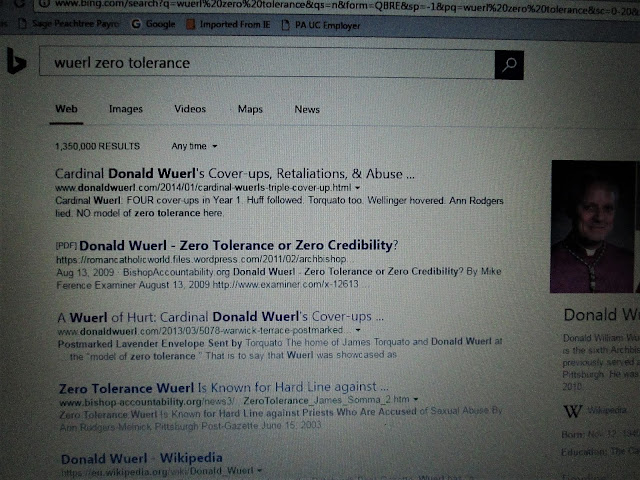Click the Donald Wuerl sidebar heading
Viewport: 640px width, 480px height.
tap(601, 315)
